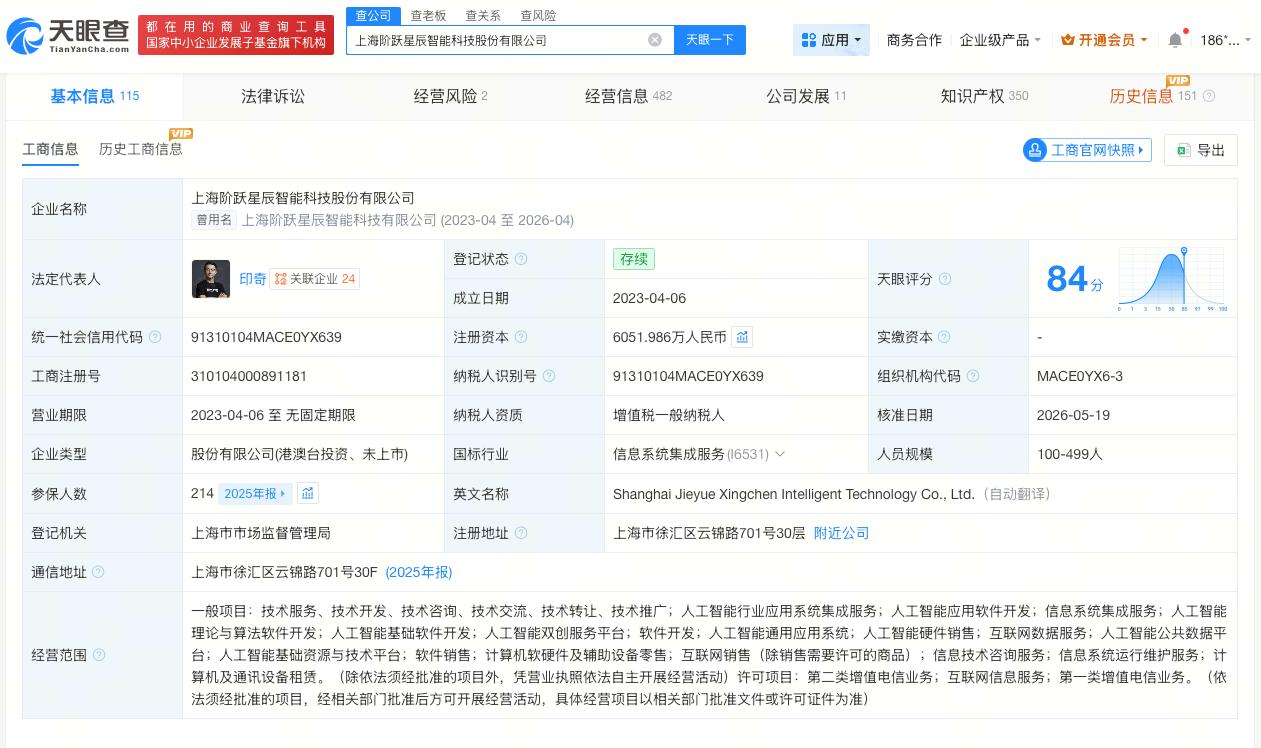
Task: Open the insured persons trend chart icon
Action: point(308,493)
